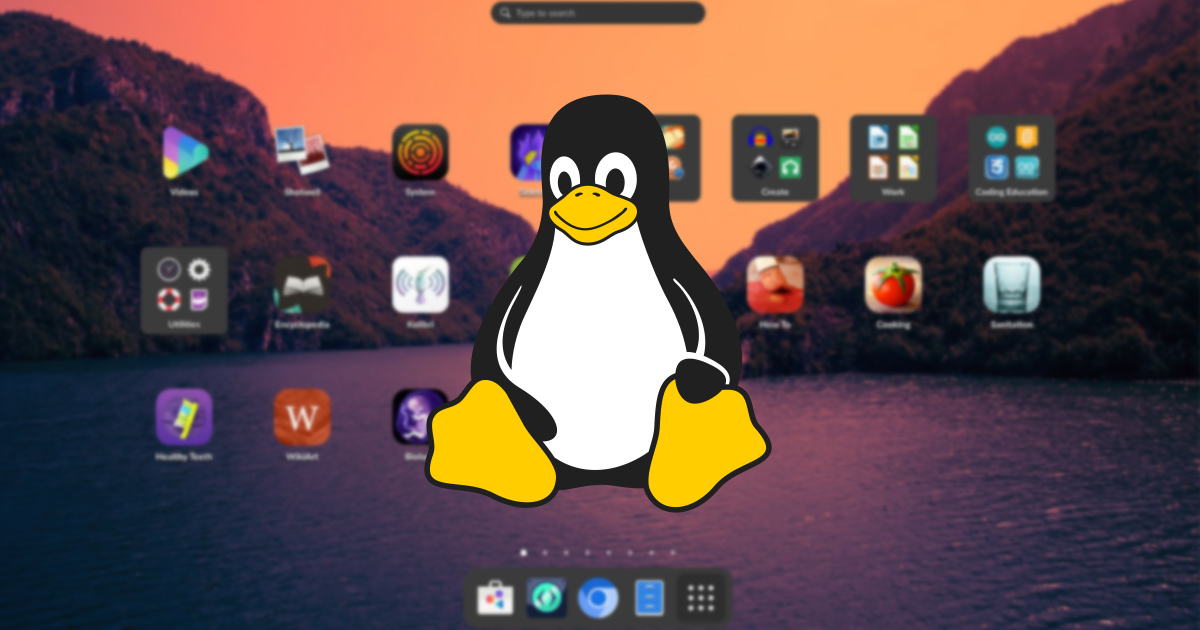The height and width of the screenshot is (630, 1200).
Task: Open Files from the dock
Action: point(649,598)
